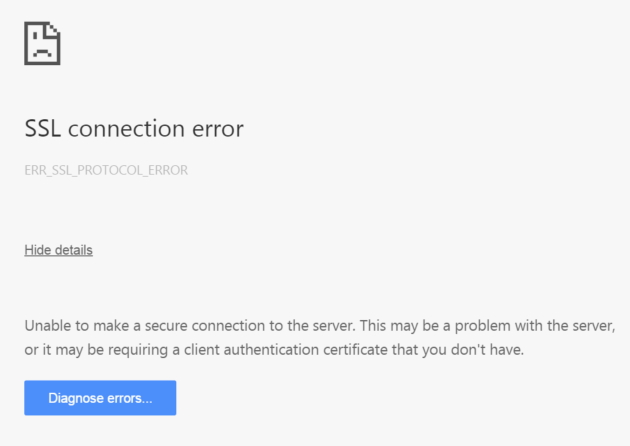Collapse the details via Hide details
This screenshot has height=446, width=630.
click(x=59, y=250)
